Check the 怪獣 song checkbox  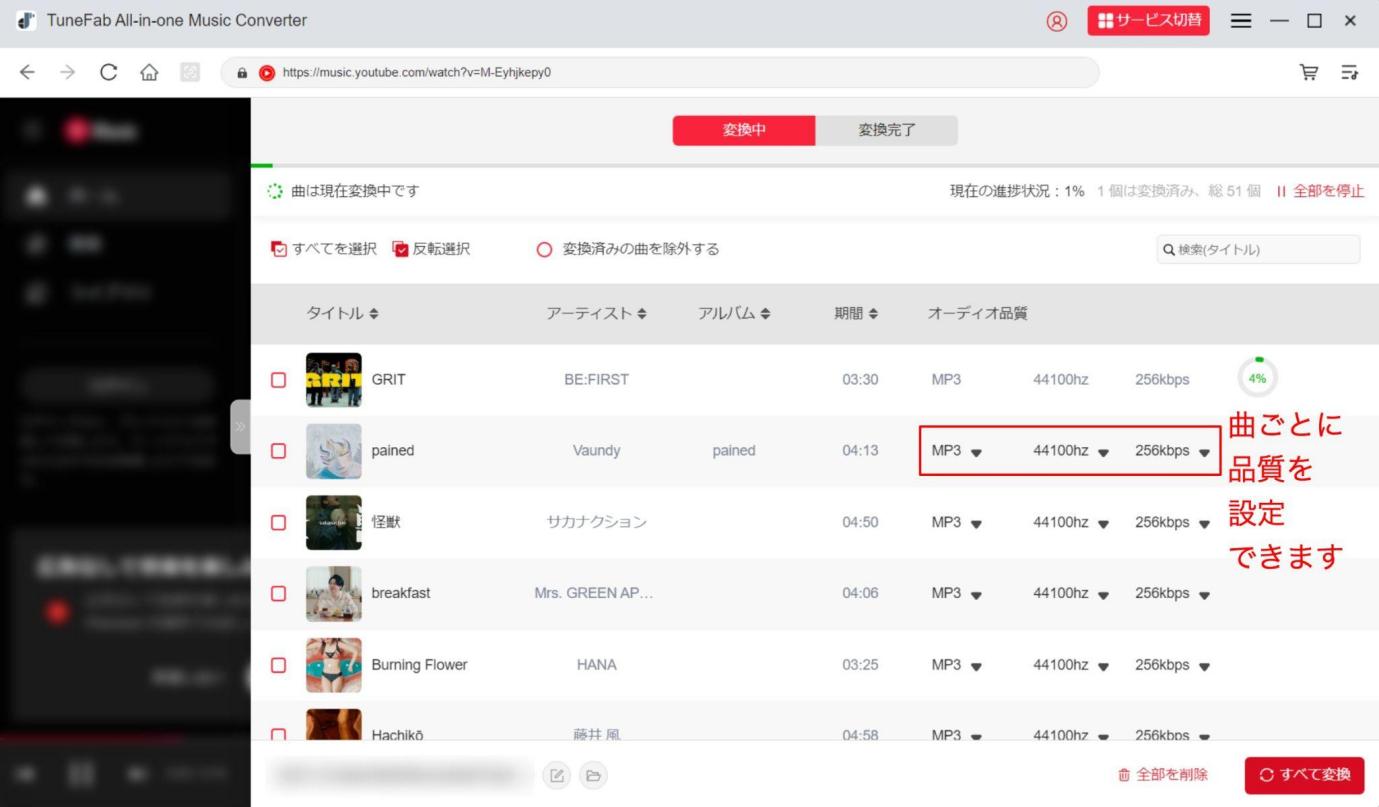[279, 522]
